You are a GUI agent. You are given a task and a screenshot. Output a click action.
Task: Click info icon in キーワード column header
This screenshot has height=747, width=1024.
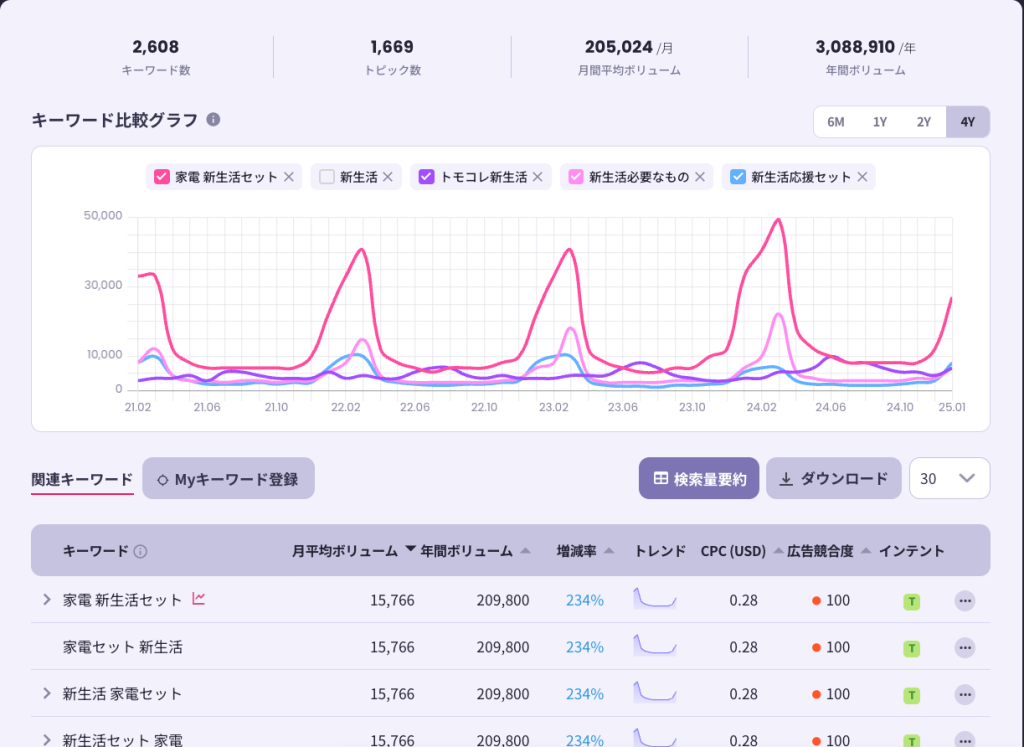pos(140,551)
